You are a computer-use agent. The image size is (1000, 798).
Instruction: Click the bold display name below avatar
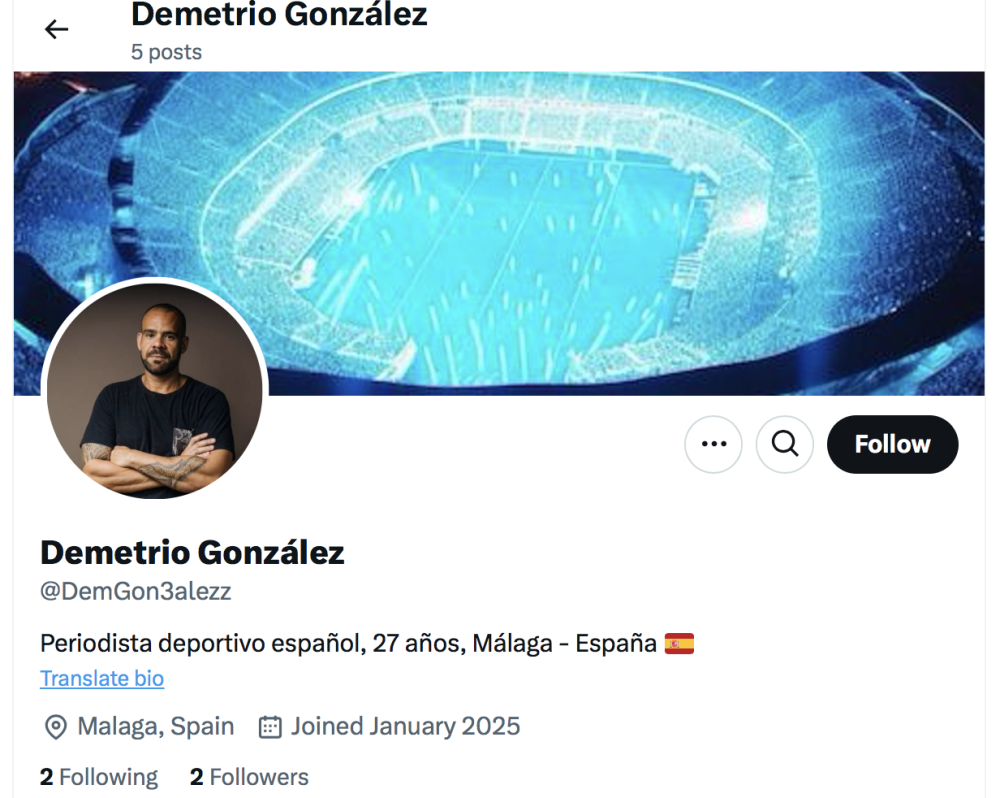[192, 552]
